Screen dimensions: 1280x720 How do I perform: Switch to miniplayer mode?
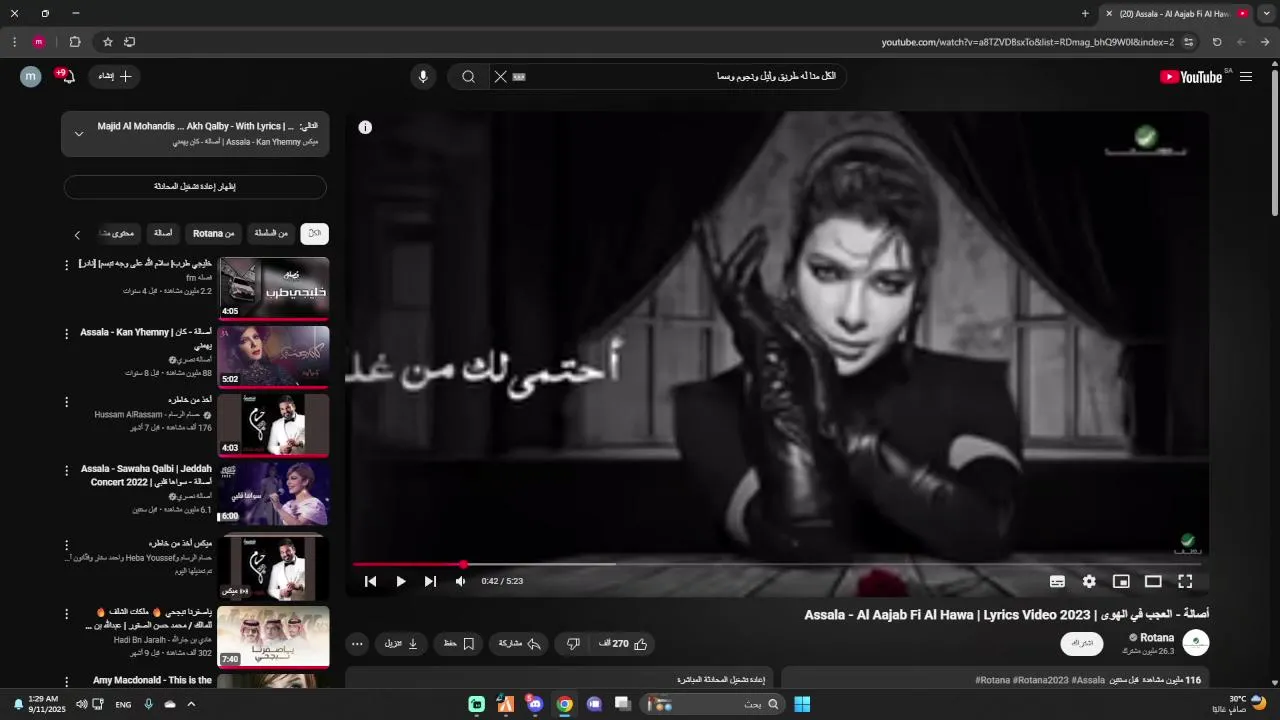click(x=1121, y=581)
